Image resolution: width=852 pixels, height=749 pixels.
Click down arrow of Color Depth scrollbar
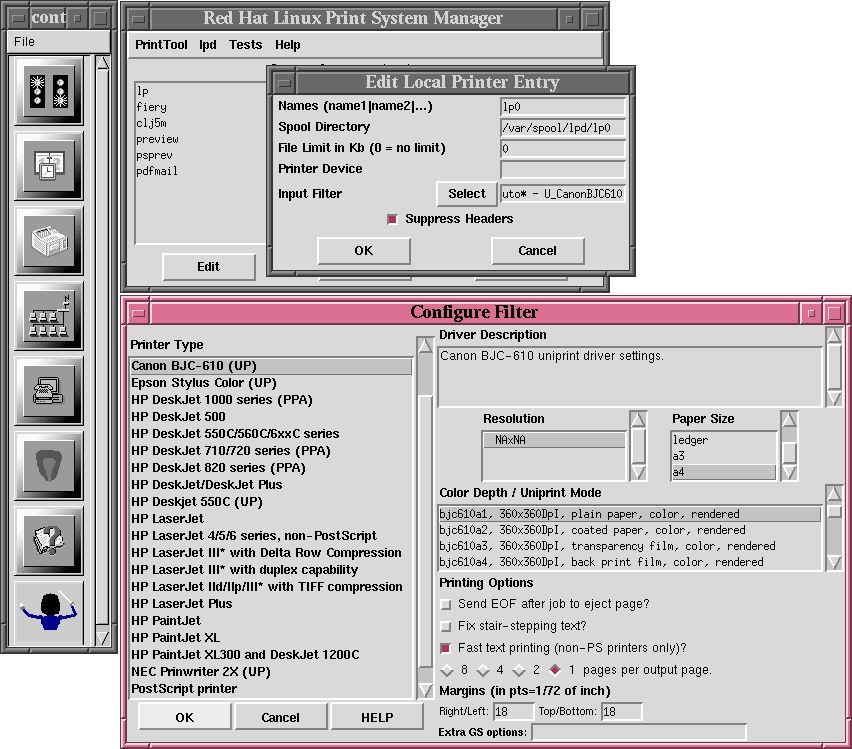[x=834, y=562]
